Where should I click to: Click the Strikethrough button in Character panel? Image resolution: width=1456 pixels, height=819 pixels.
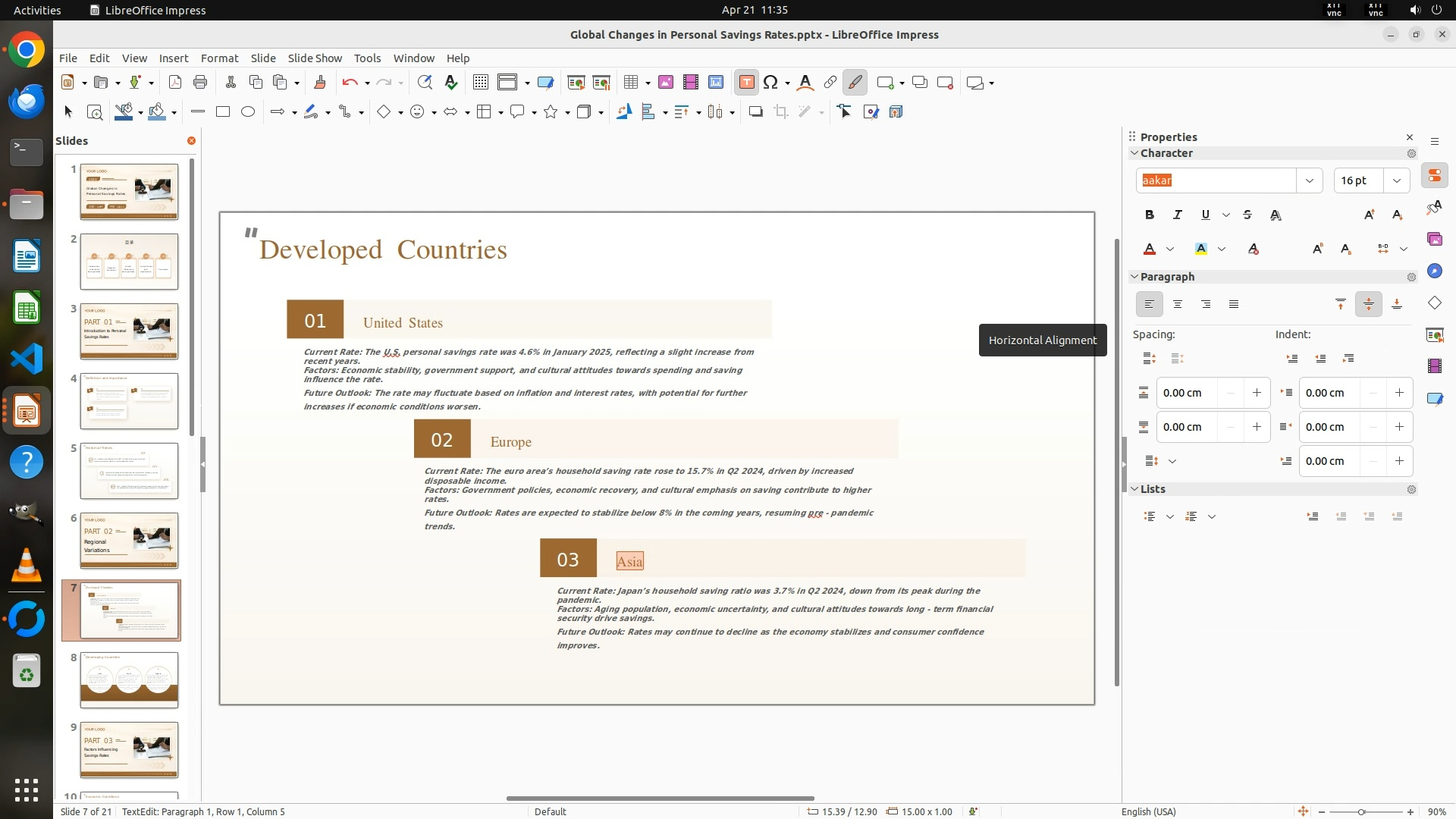(x=1247, y=215)
